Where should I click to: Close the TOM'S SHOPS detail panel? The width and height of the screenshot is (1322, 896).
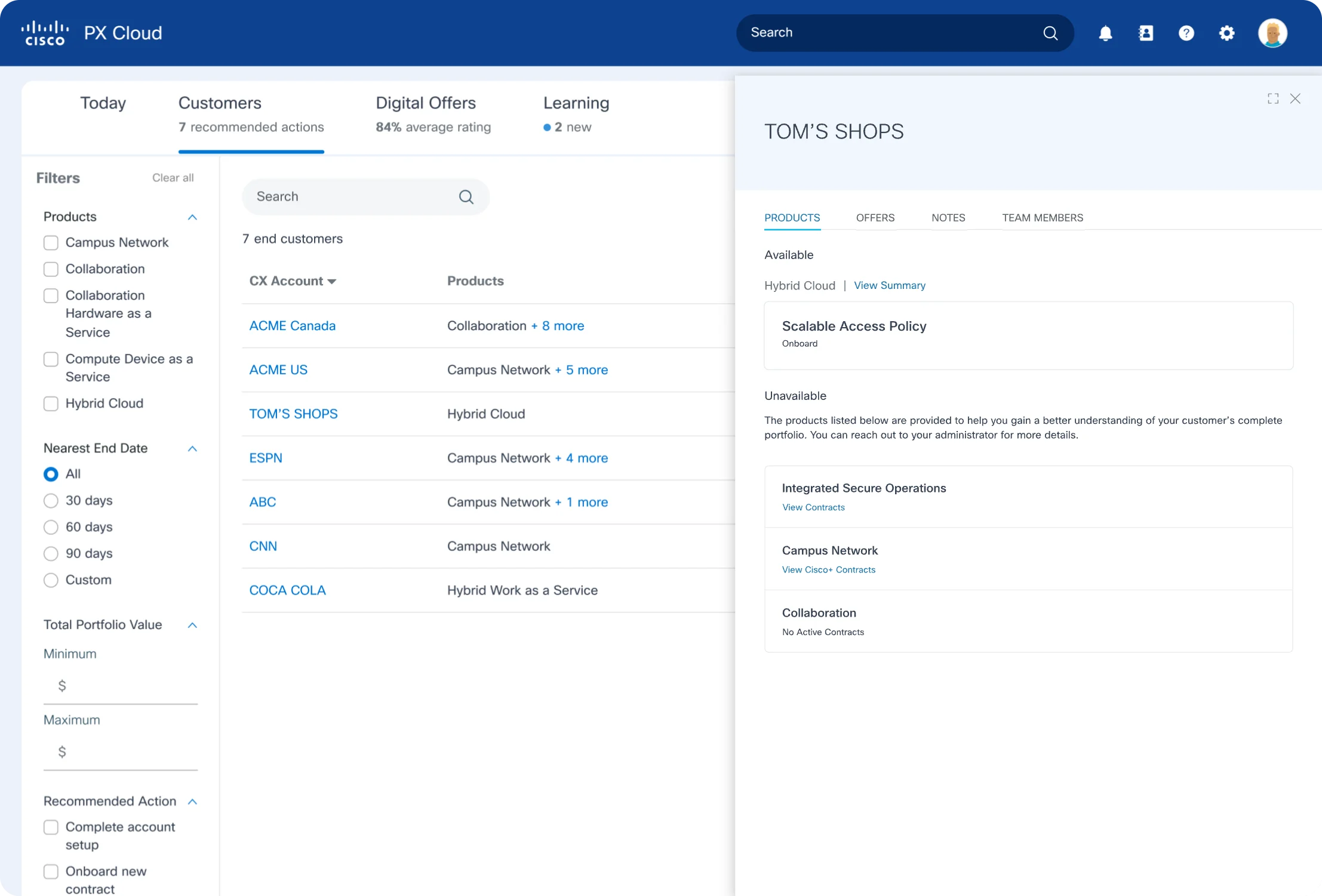point(1295,98)
